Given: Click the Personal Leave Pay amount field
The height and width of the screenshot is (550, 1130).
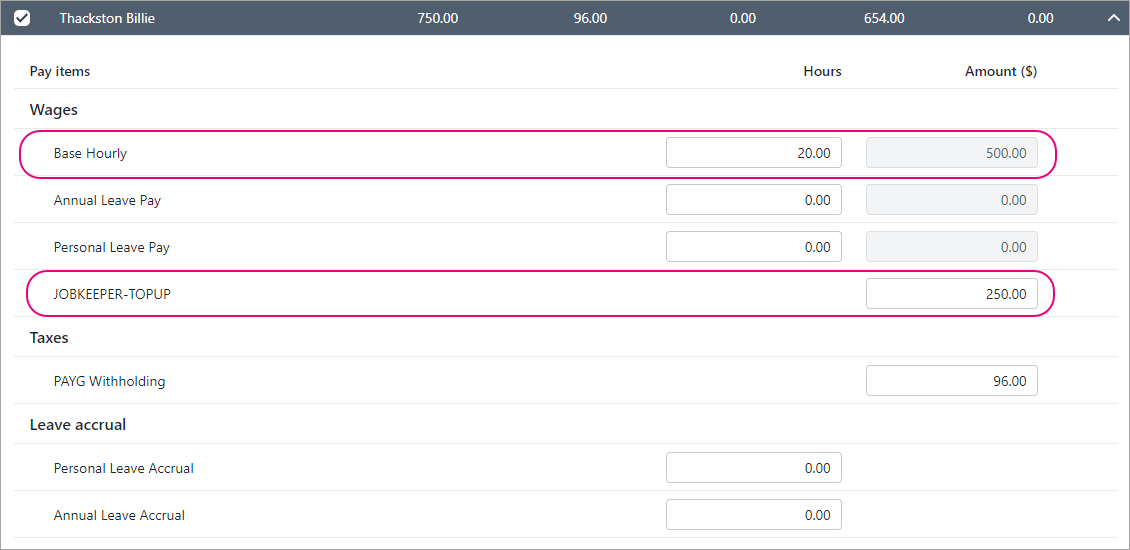Looking at the screenshot, I should 951,247.
